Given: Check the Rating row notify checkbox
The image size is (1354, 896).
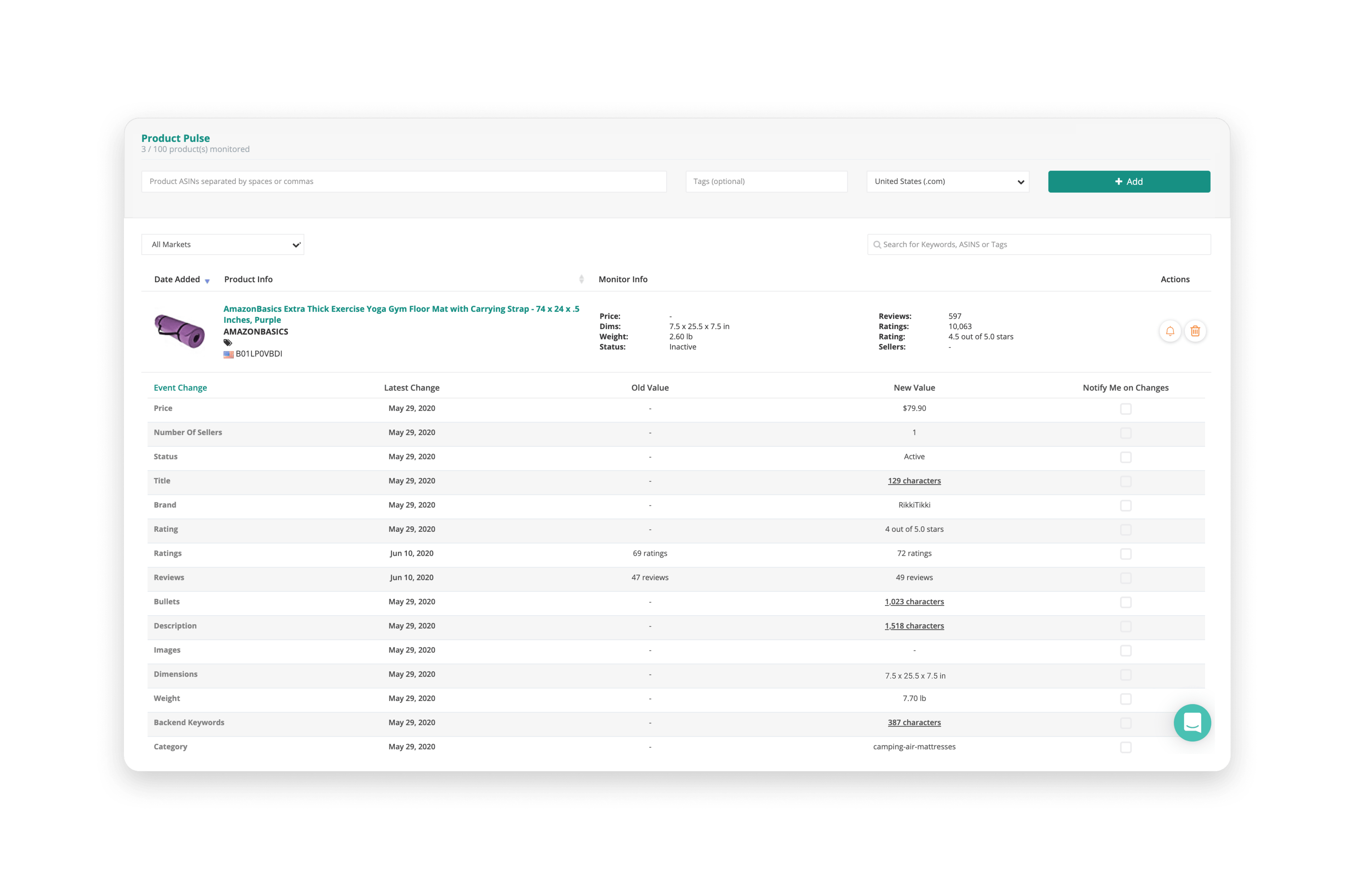Looking at the screenshot, I should 1126,530.
